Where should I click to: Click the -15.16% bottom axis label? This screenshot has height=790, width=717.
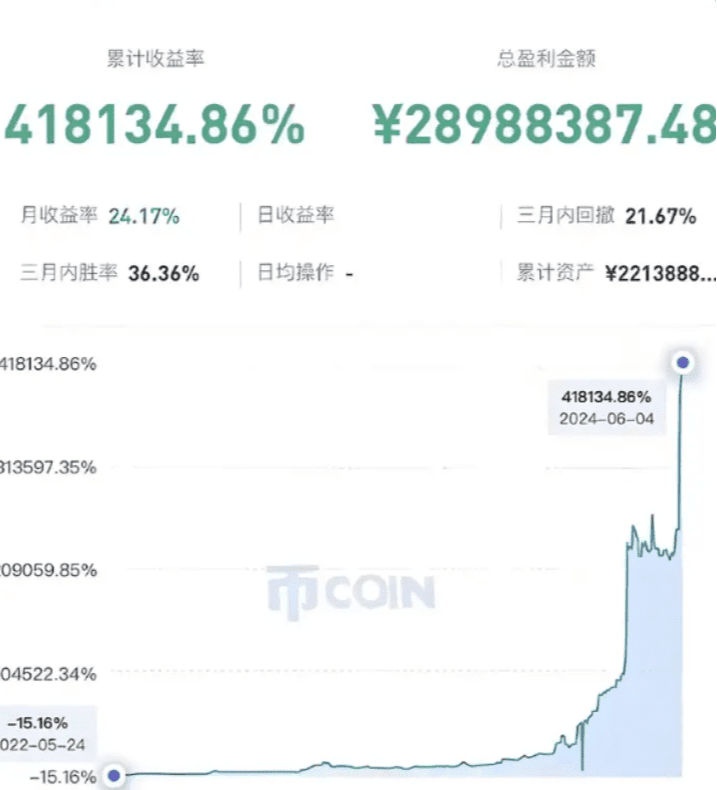62,777
